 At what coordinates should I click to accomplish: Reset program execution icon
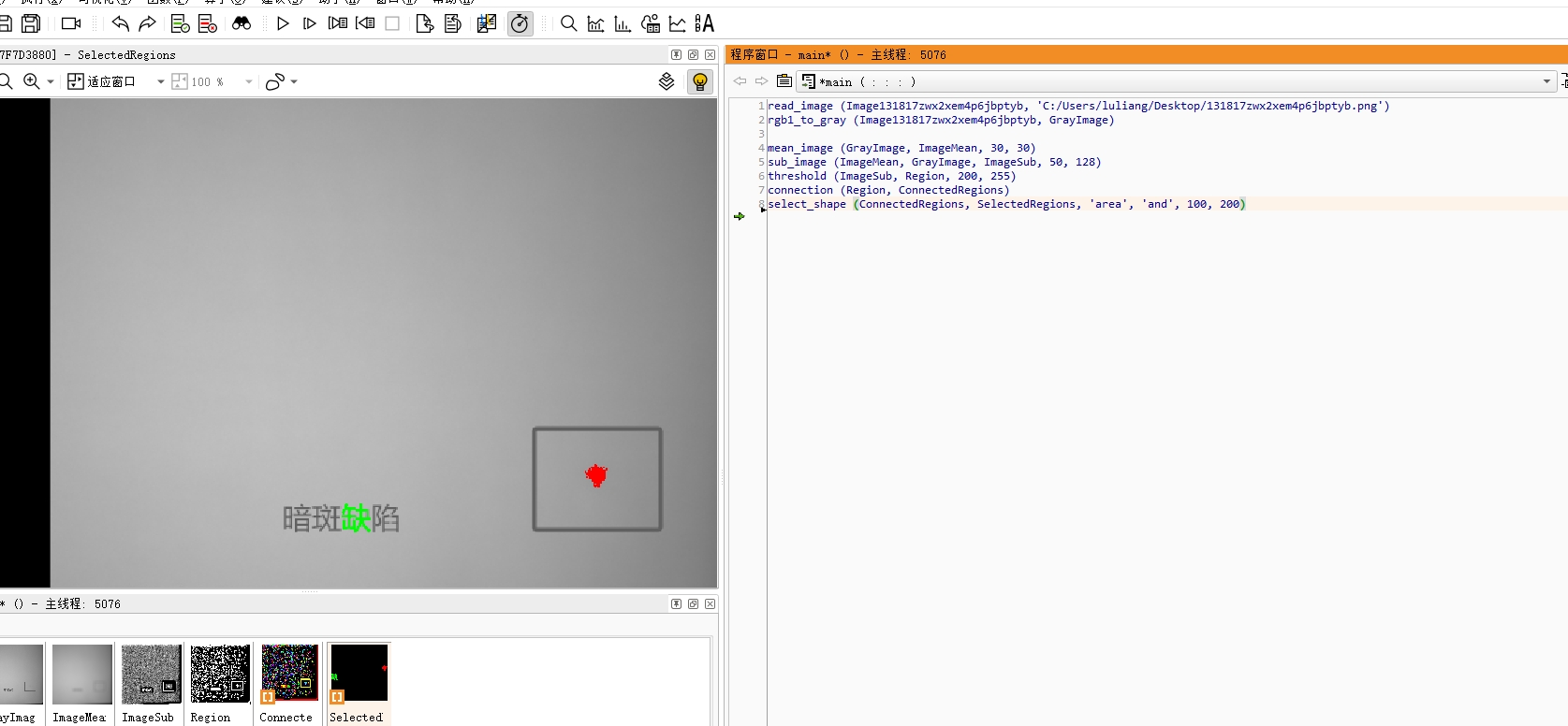[425, 23]
